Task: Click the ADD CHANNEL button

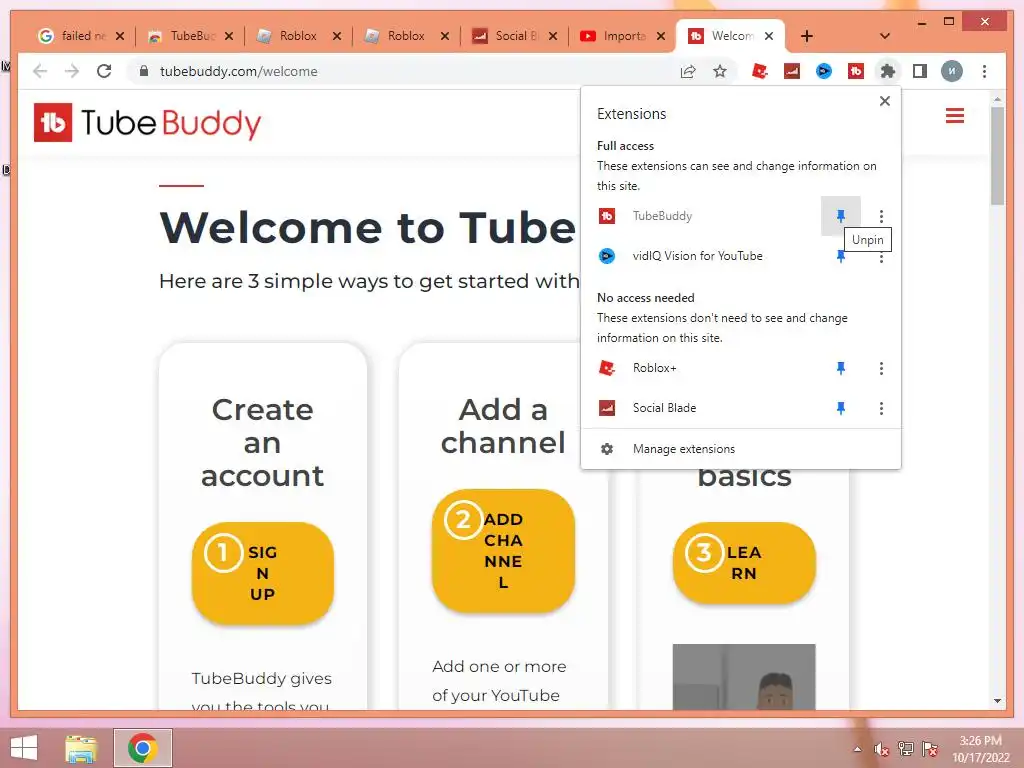Action: 503,551
